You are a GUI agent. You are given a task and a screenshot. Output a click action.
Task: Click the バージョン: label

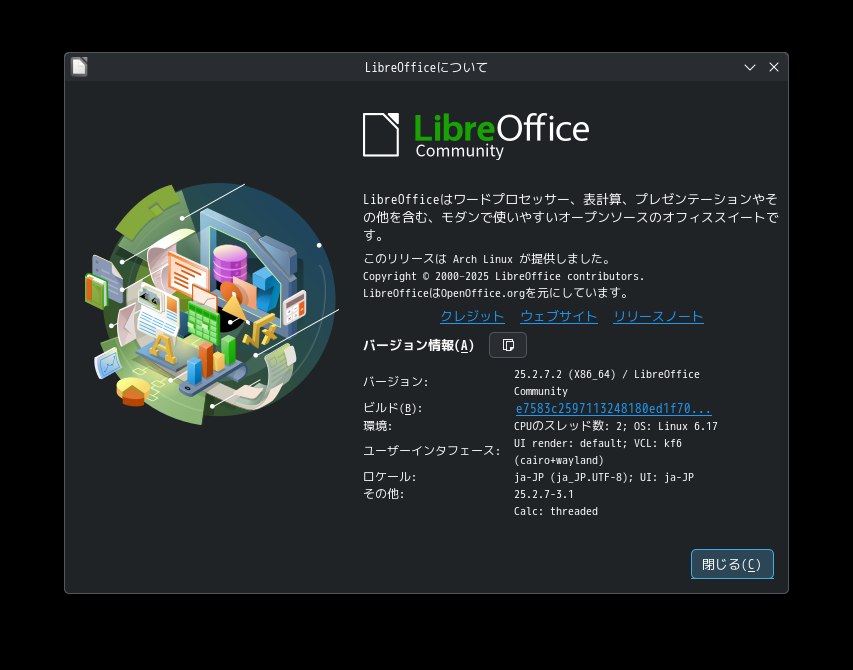coord(395,382)
